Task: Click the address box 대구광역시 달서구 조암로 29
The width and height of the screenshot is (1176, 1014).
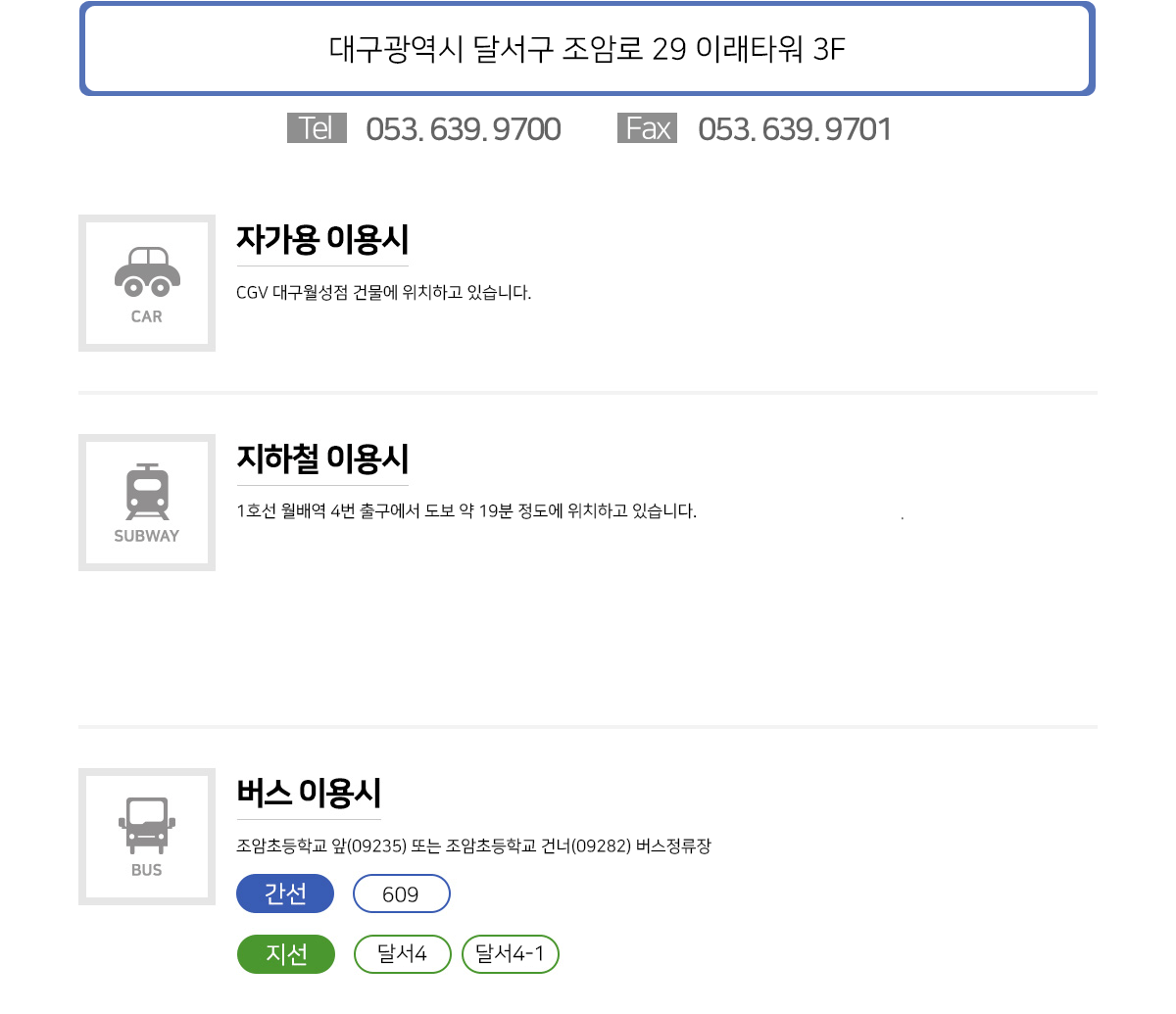Action: click(587, 49)
